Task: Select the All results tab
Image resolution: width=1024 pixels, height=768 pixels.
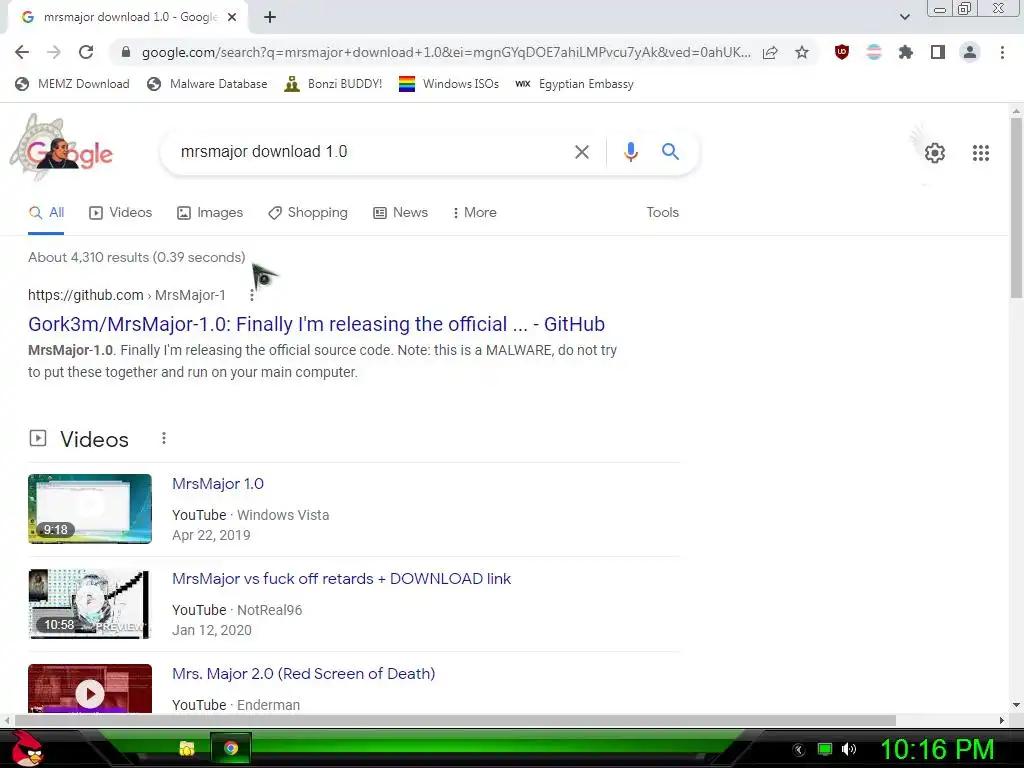Action: pos(46,213)
